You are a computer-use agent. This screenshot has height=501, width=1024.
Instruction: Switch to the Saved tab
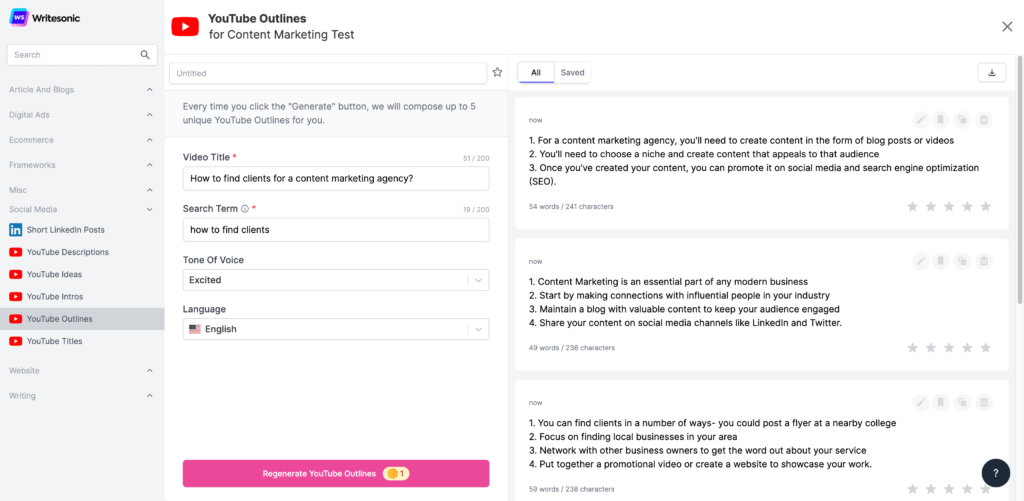click(572, 73)
